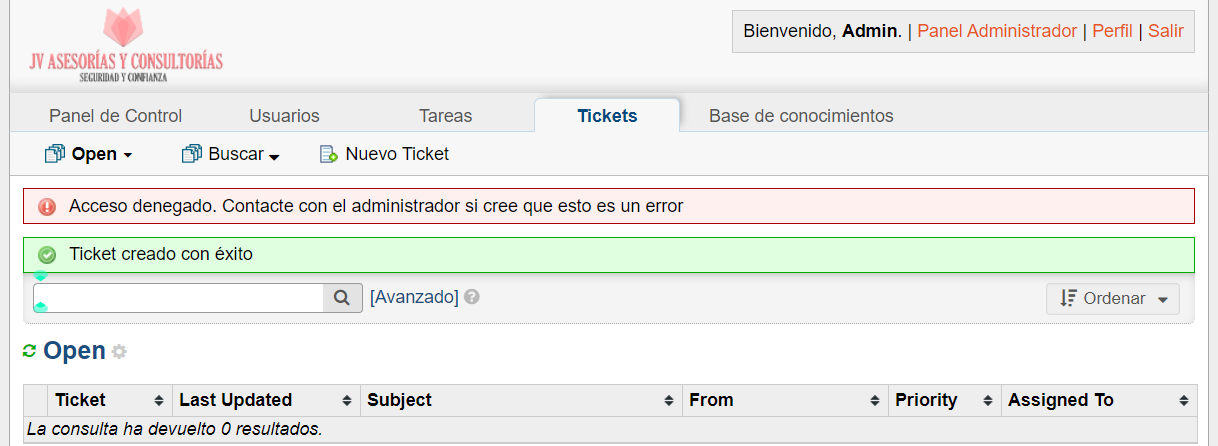Image resolution: width=1218 pixels, height=446 pixels.
Task: Switch to the Panel de Control tab
Action: [116, 116]
